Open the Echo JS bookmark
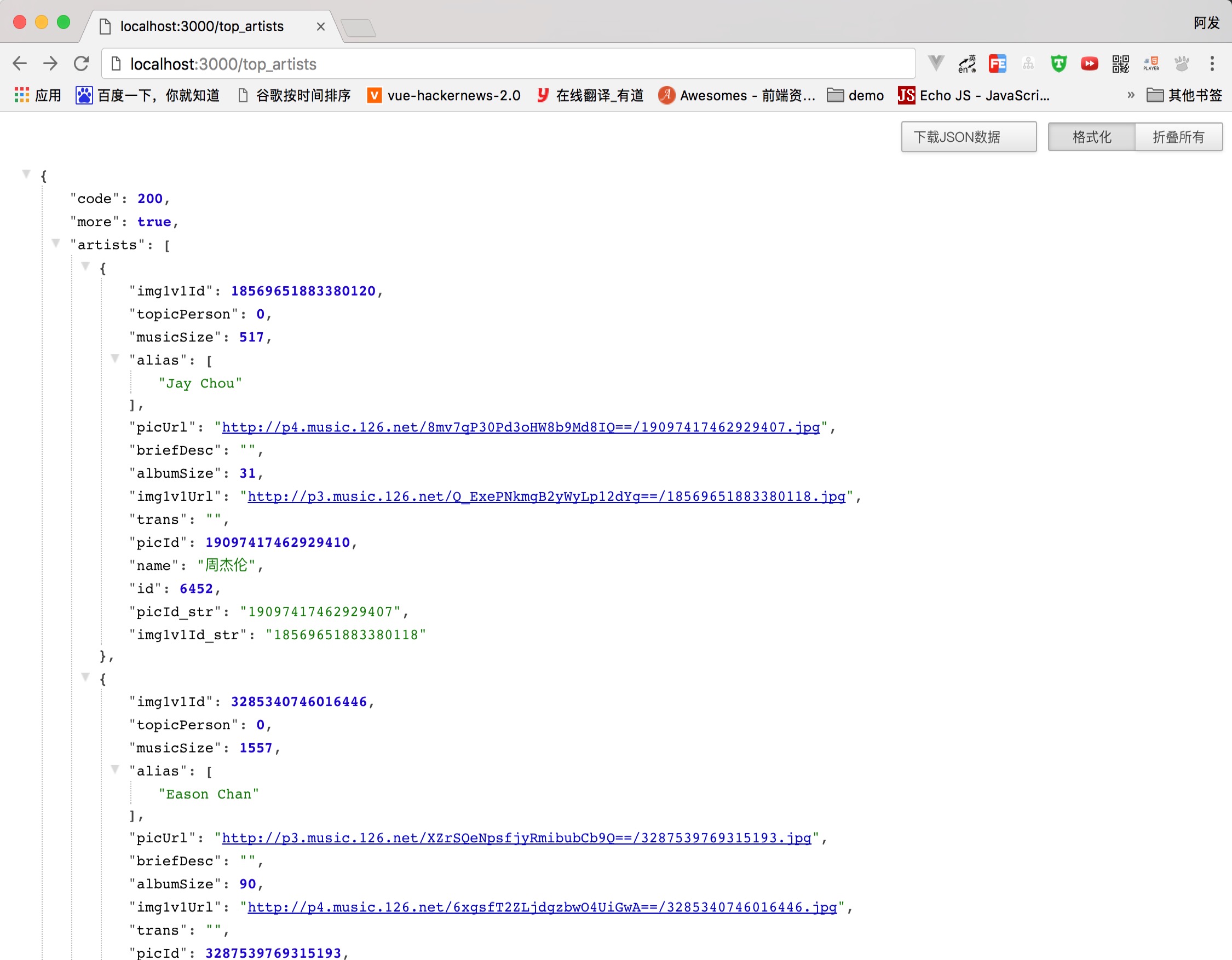 click(x=975, y=95)
